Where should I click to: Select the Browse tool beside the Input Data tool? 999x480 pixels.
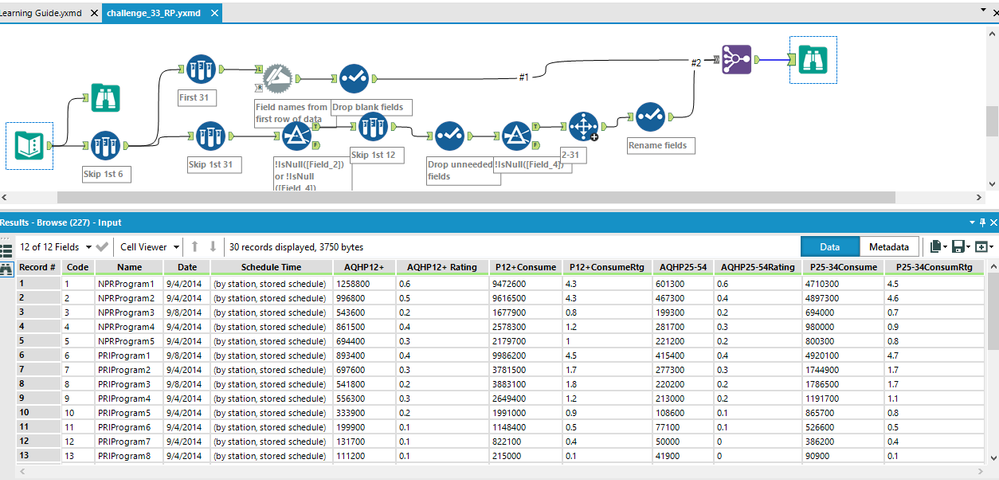coord(105,98)
